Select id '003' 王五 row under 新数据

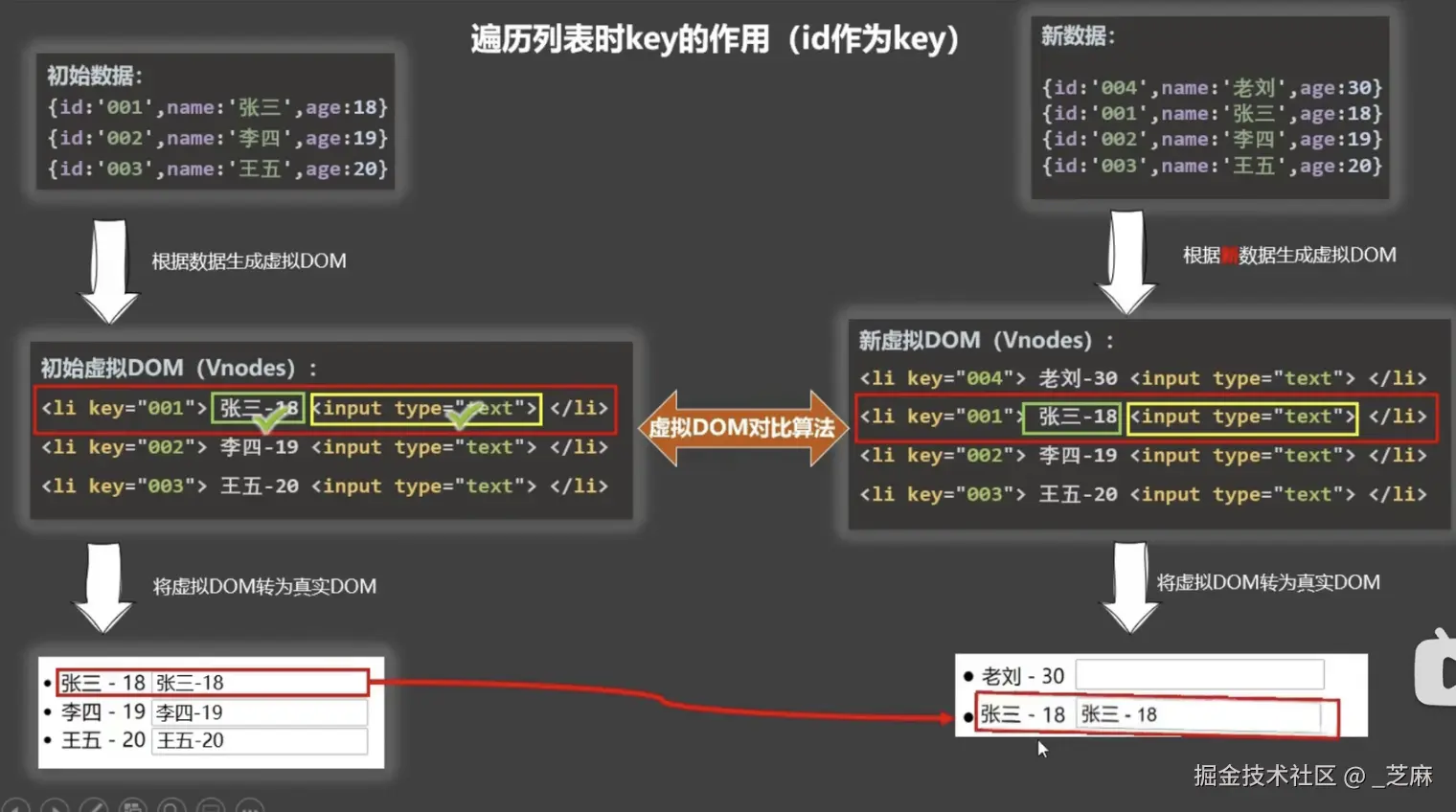click(1212, 166)
